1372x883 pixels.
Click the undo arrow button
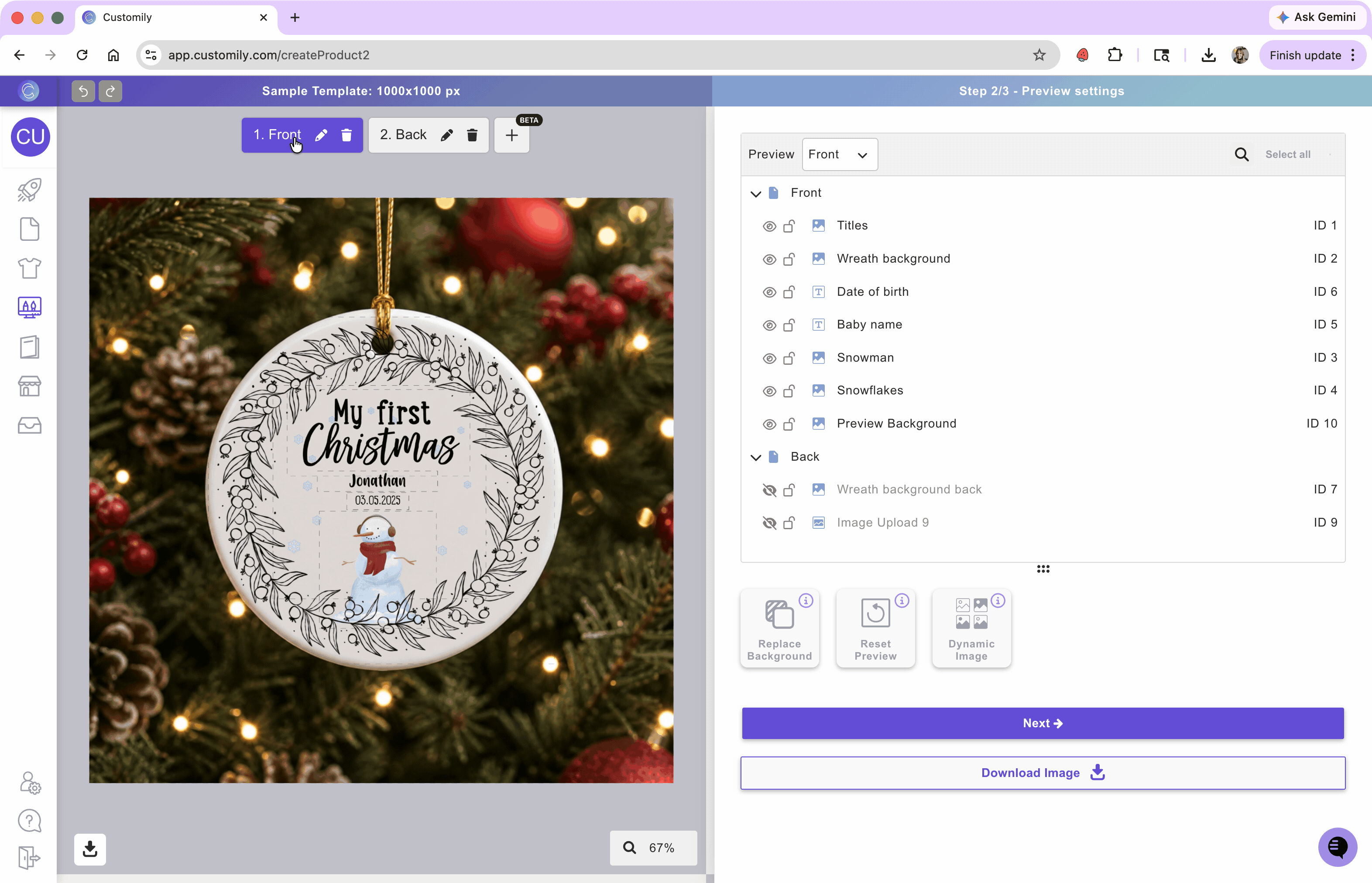coord(82,91)
